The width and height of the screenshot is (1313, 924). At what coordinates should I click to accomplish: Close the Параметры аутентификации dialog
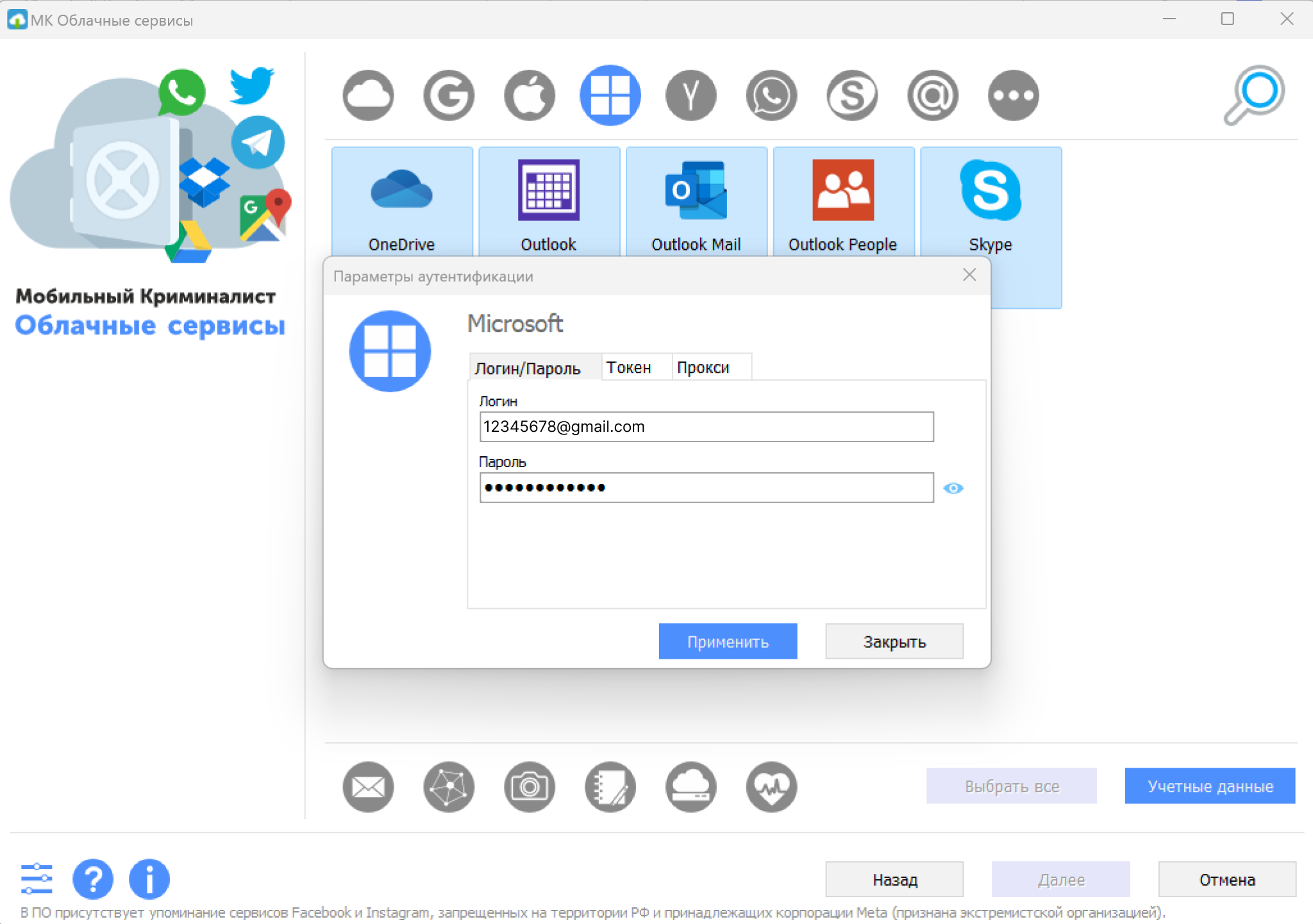(969, 275)
